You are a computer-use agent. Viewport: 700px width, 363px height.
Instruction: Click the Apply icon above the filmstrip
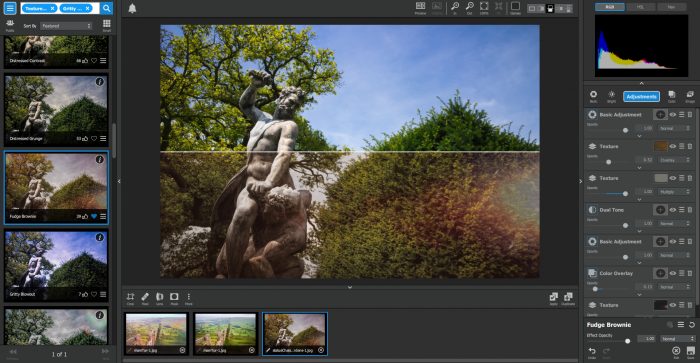(x=554, y=298)
